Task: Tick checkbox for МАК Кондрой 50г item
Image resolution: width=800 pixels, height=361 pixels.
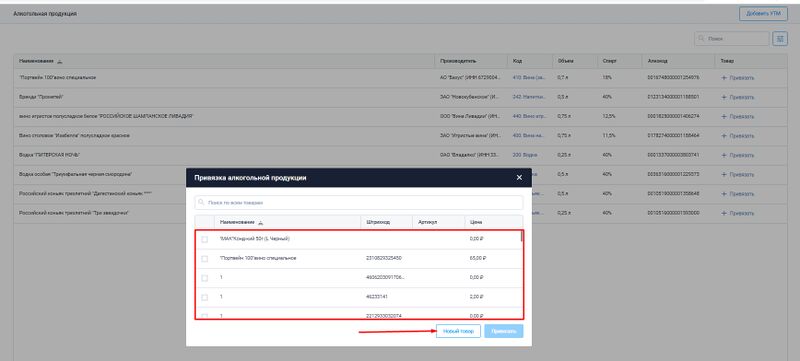Action: point(205,239)
